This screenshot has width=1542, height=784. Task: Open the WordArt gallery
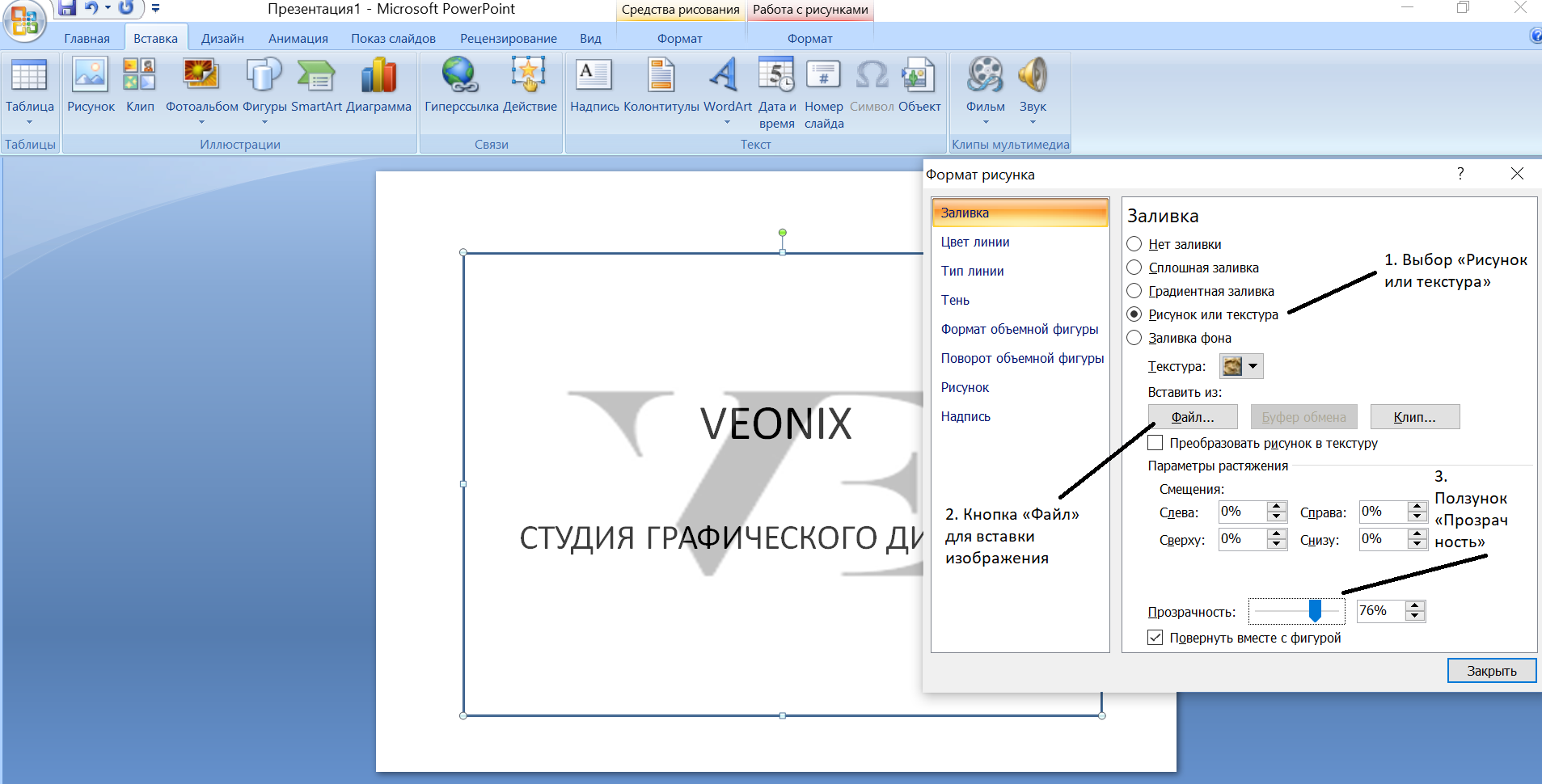click(727, 91)
